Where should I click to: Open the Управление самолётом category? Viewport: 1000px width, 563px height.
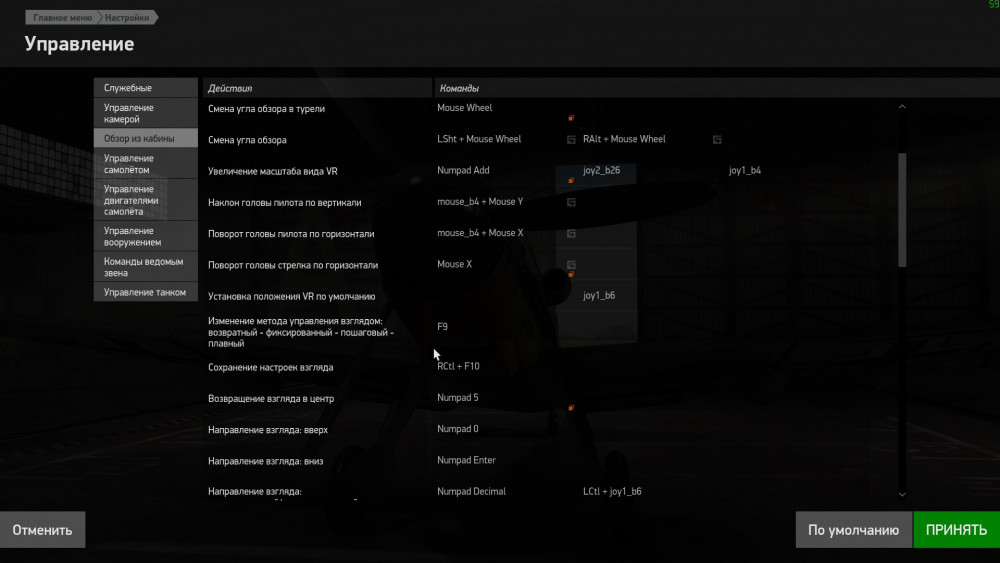coord(145,164)
